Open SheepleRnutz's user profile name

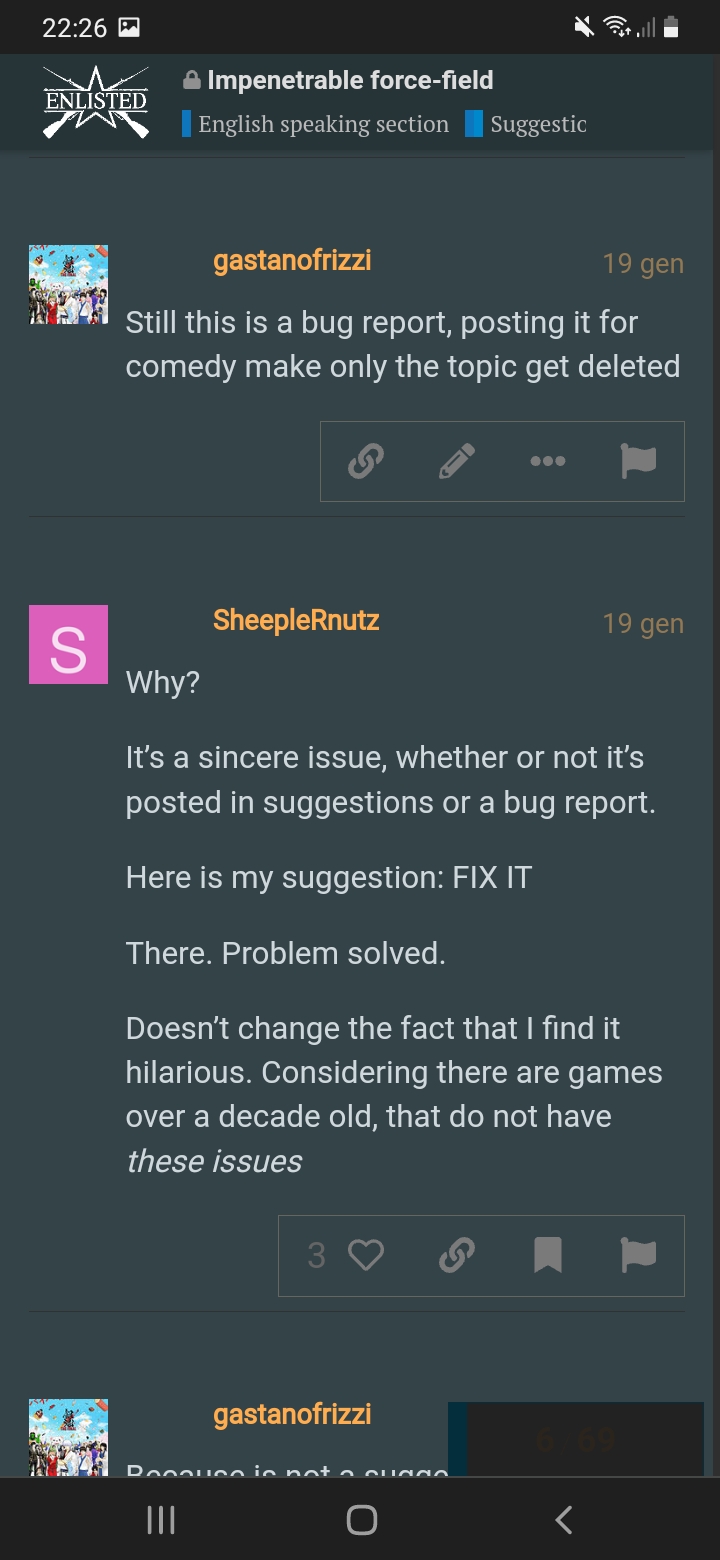296,620
